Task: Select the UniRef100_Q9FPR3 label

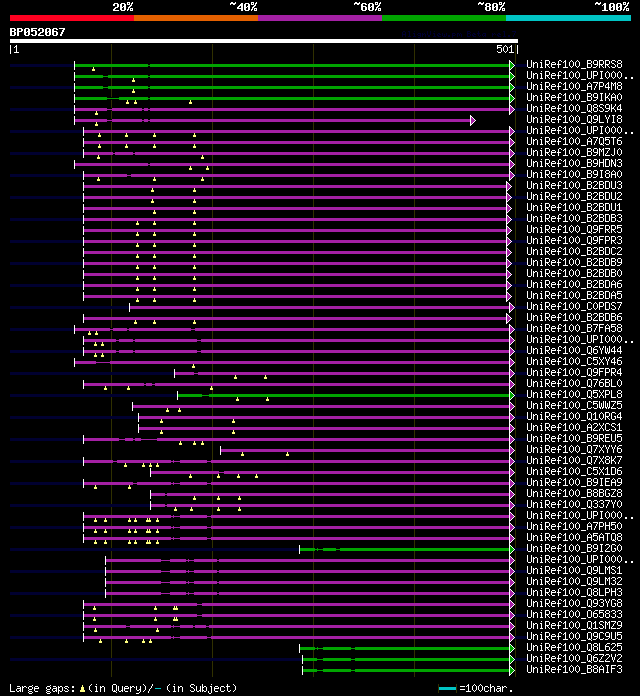Action: (574, 240)
